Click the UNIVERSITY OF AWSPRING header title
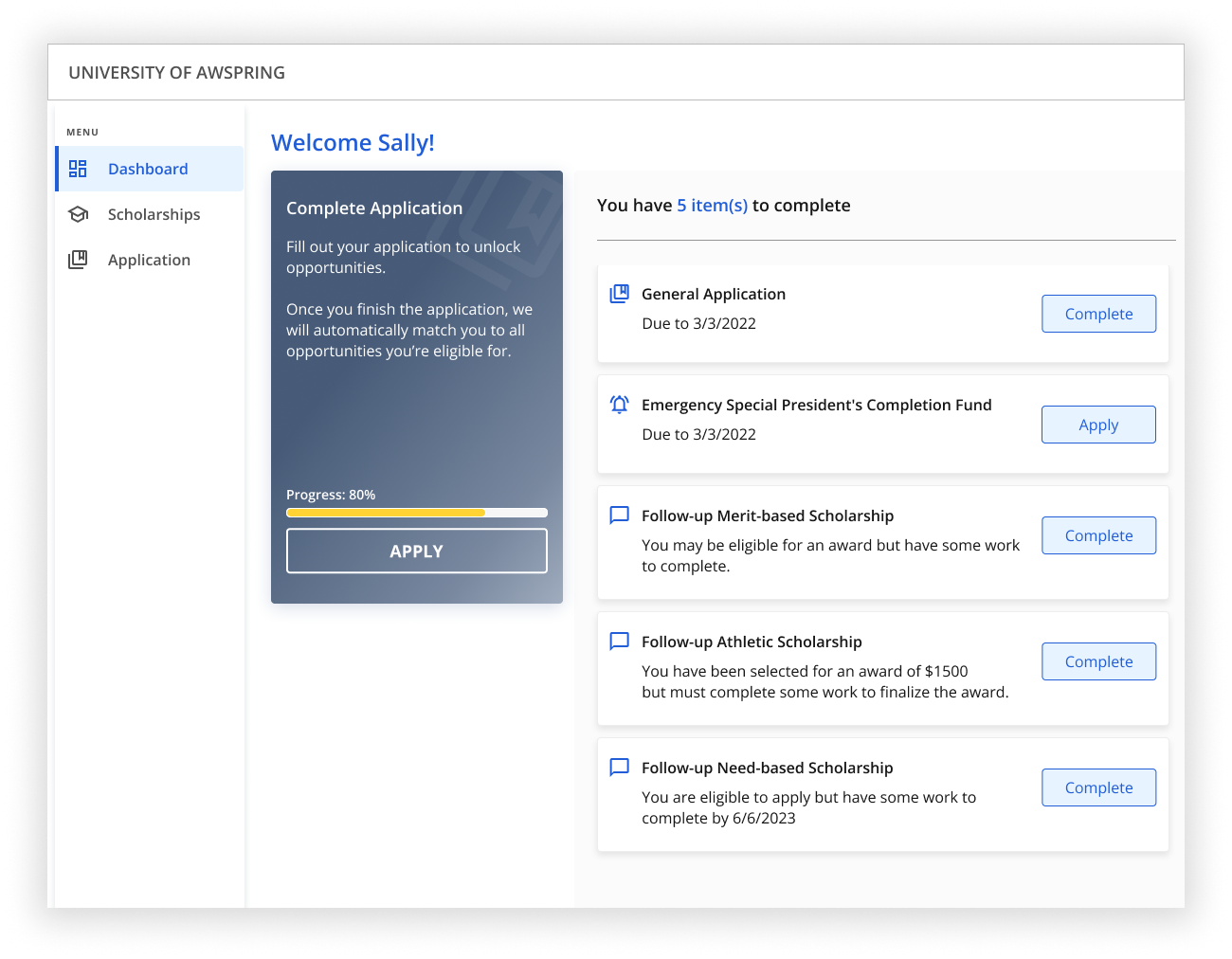The height and width of the screenshot is (959, 1232). (176, 73)
